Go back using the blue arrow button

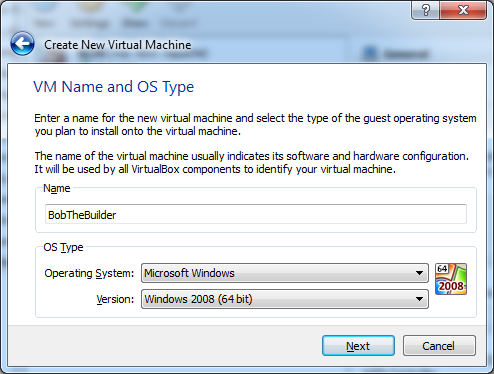click(22, 44)
